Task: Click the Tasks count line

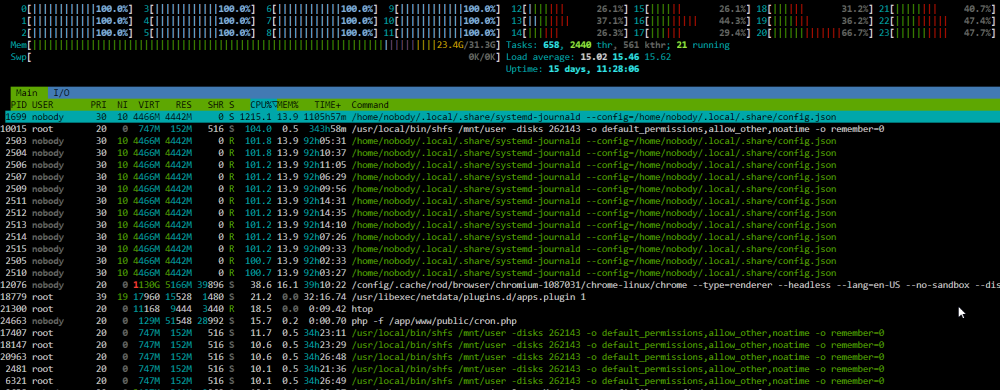Action: pos(617,45)
